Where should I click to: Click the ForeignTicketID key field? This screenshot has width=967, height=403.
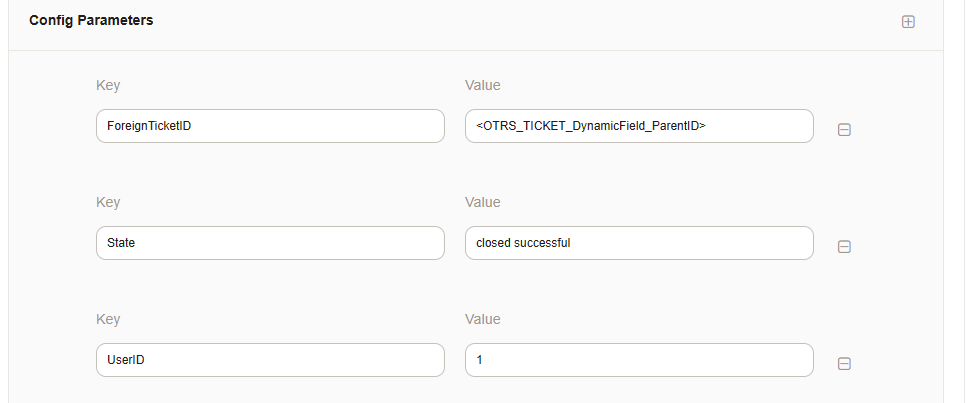click(270, 126)
